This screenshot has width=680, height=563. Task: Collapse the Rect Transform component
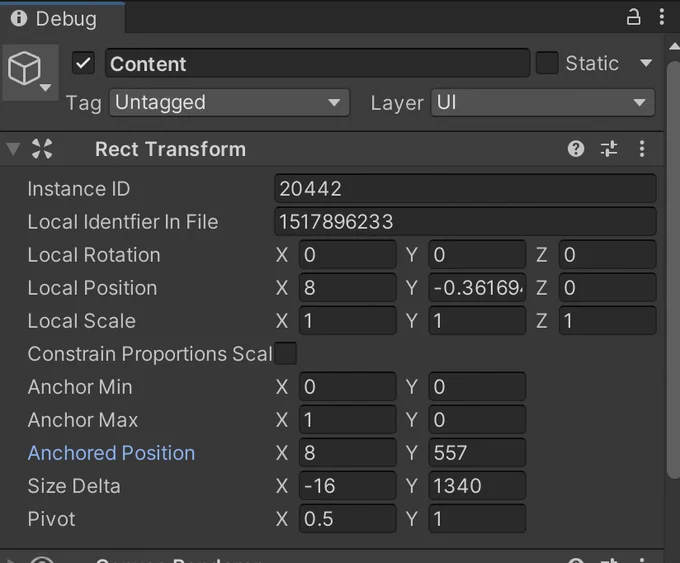tap(13, 149)
